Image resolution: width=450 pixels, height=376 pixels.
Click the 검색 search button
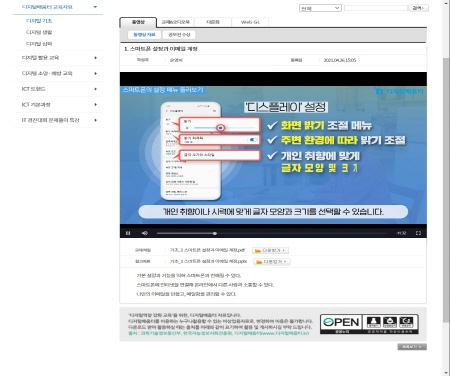419,8
